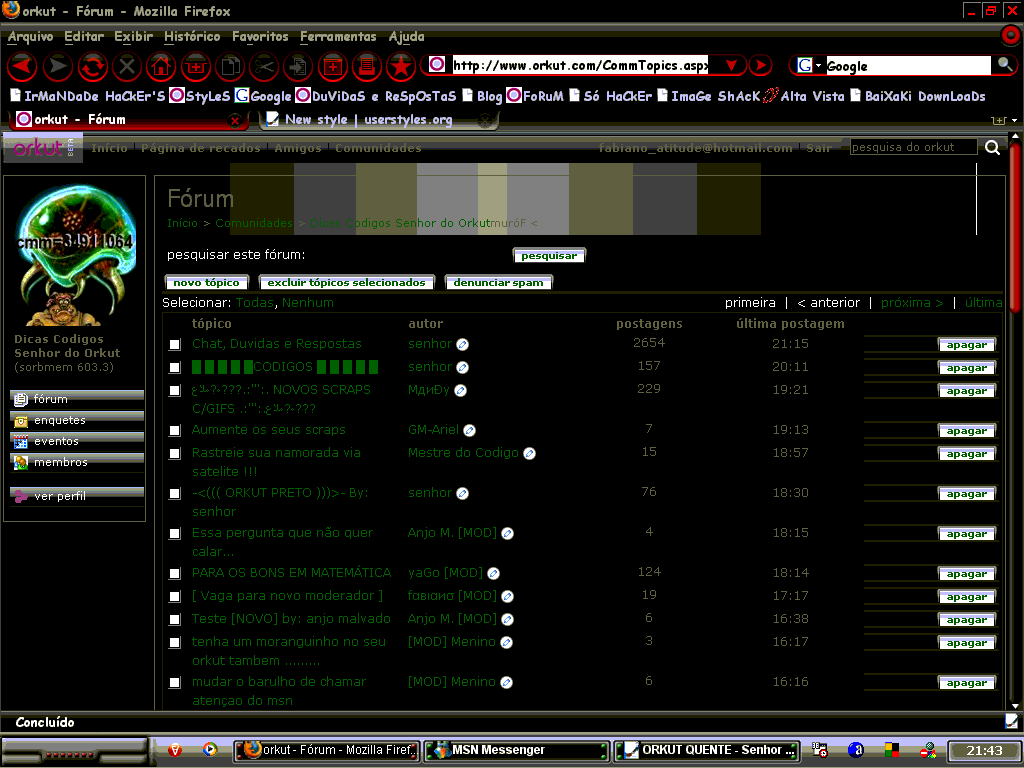The height and width of the screenshot is (768, 1024).
Task: Select checkbox for Vaga para novo moderador
Action: tap(174, 596)
